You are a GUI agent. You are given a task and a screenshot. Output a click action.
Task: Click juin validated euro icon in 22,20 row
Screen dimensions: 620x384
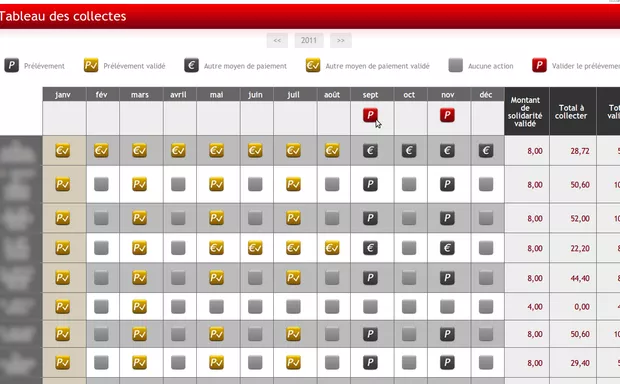(255, 248)
